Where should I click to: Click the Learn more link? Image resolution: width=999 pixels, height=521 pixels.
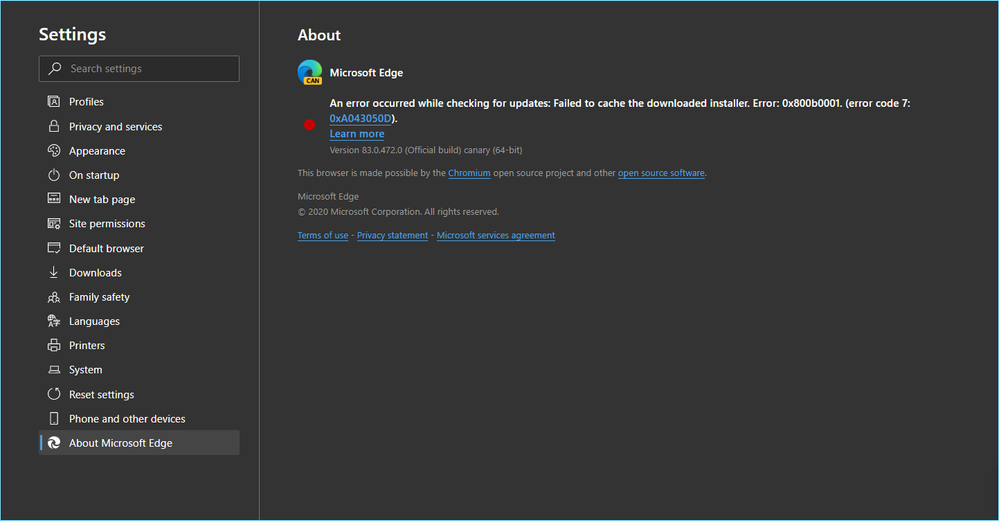coord(357,134)
